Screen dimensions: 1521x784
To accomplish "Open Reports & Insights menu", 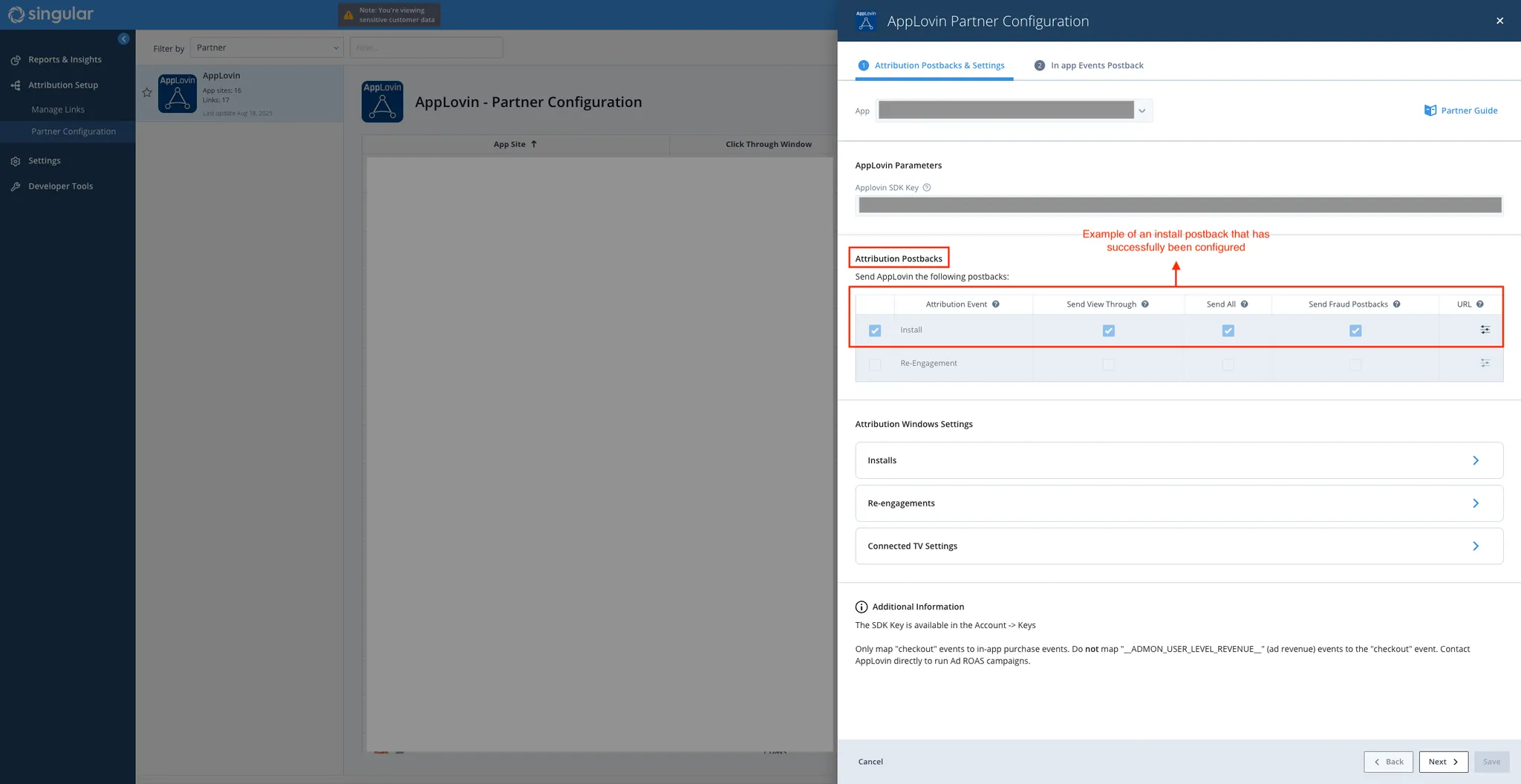I will 65,60.
